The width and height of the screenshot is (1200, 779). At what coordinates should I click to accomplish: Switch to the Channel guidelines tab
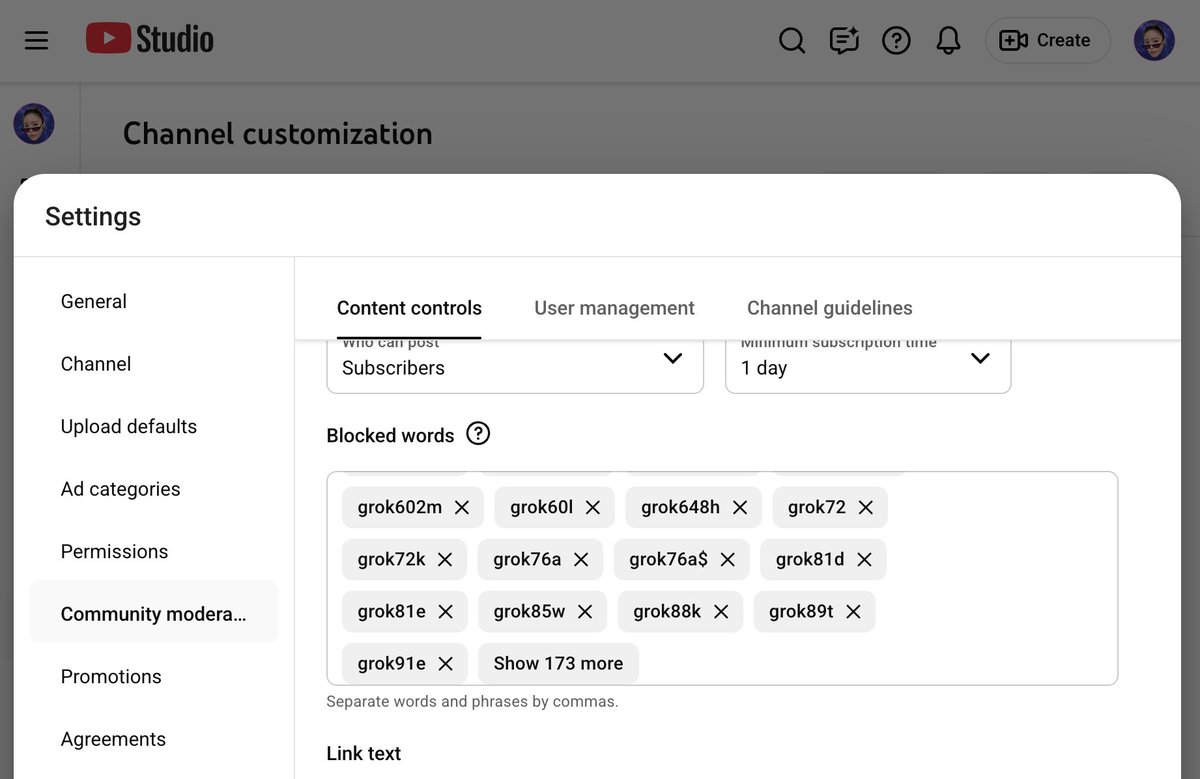(x=830, y=308)
